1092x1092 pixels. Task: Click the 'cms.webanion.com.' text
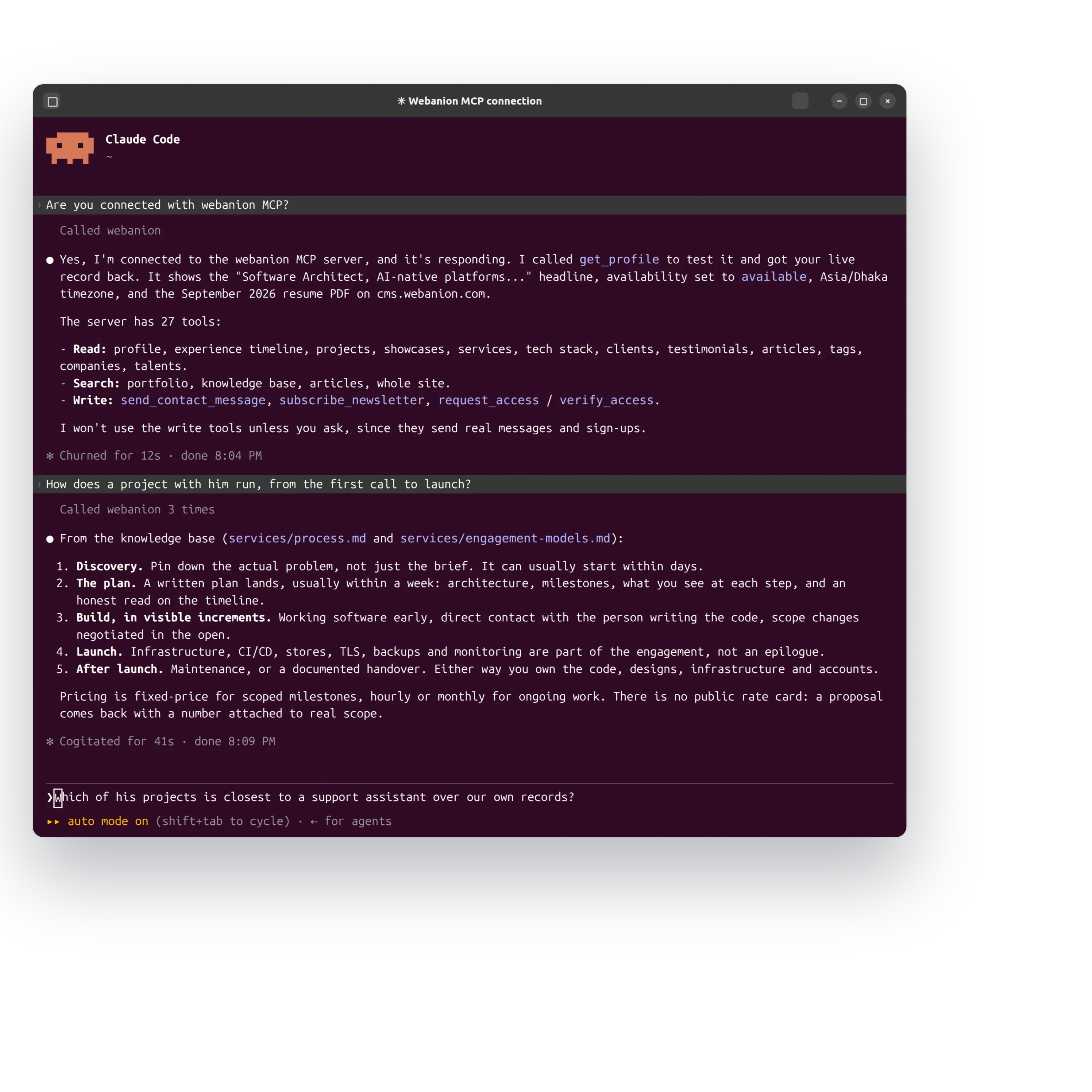pos(434,294)
